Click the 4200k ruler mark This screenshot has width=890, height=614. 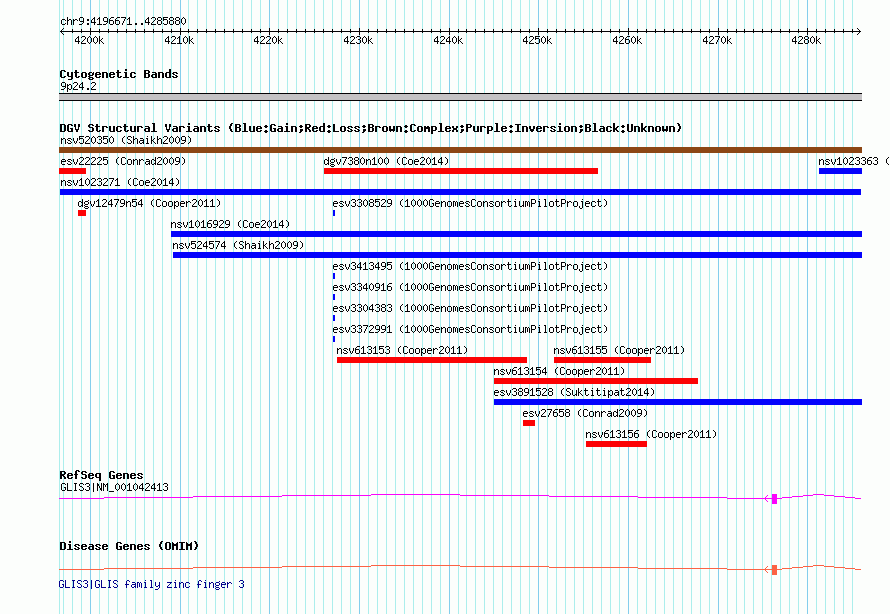(x=89, y=40)
